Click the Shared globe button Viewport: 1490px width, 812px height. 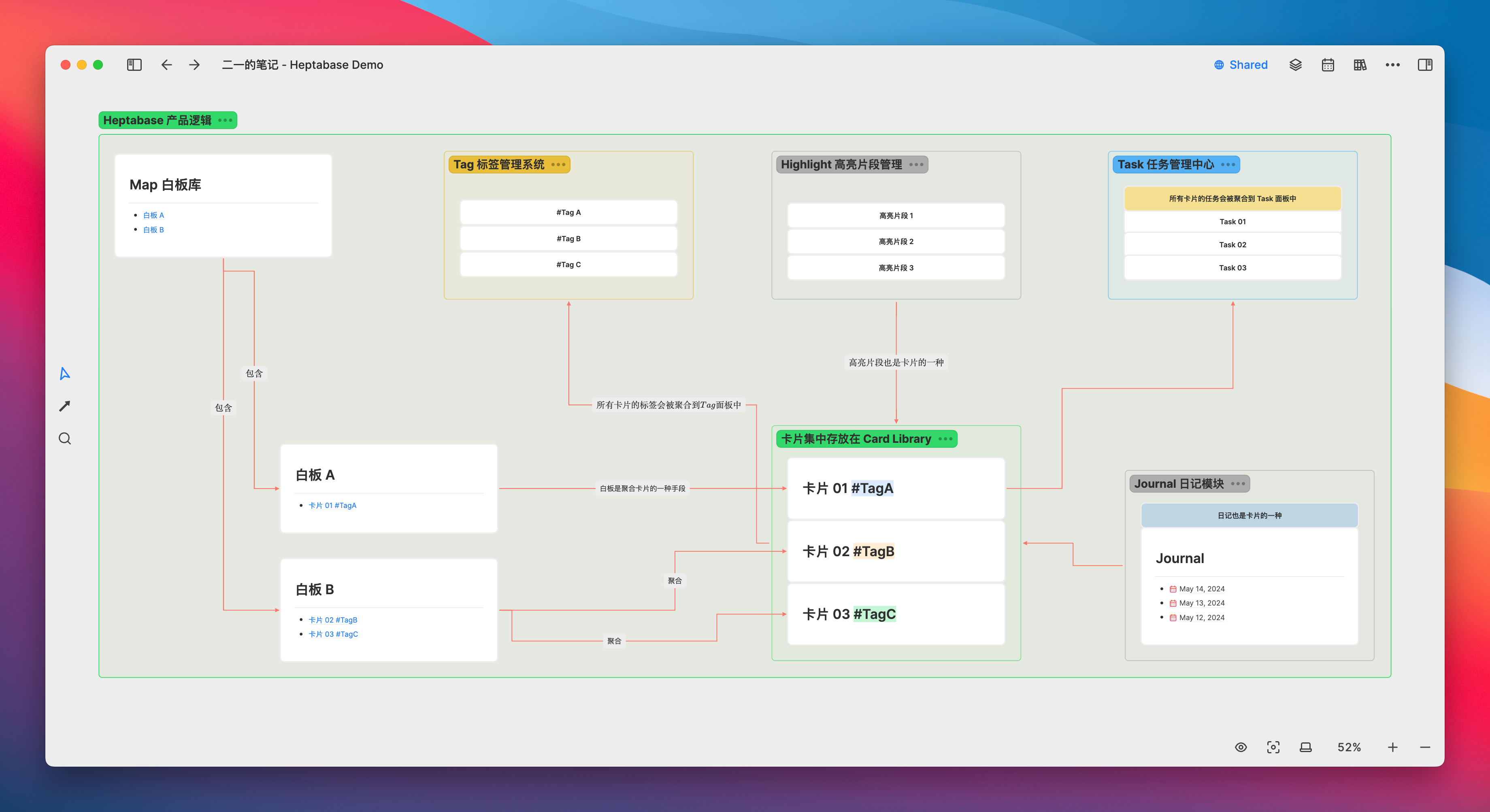(1241, 65)
